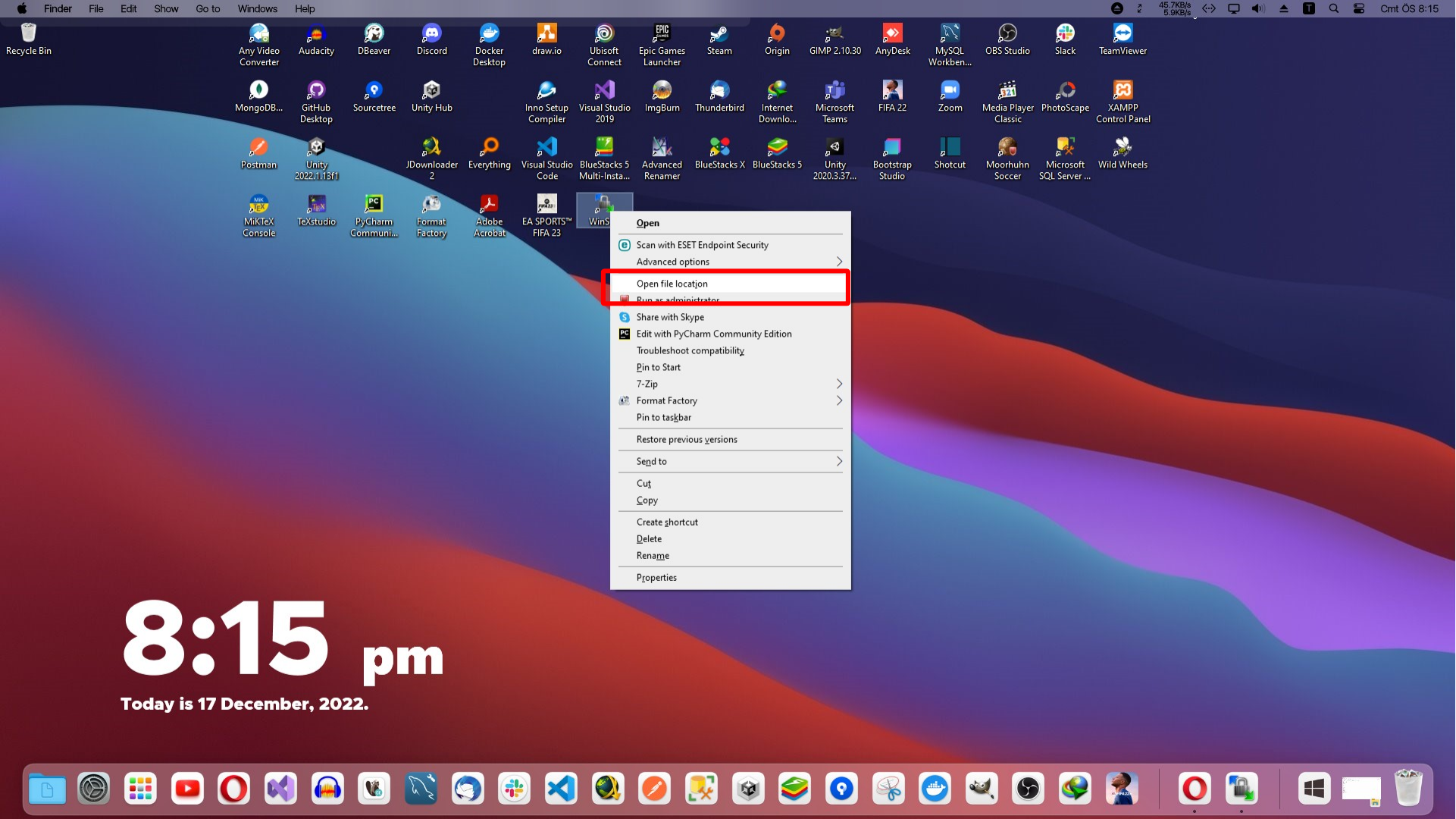1456x819 pixels.
Task: Select Edit with PyCharm Community Edition
Action: (731, 334)
